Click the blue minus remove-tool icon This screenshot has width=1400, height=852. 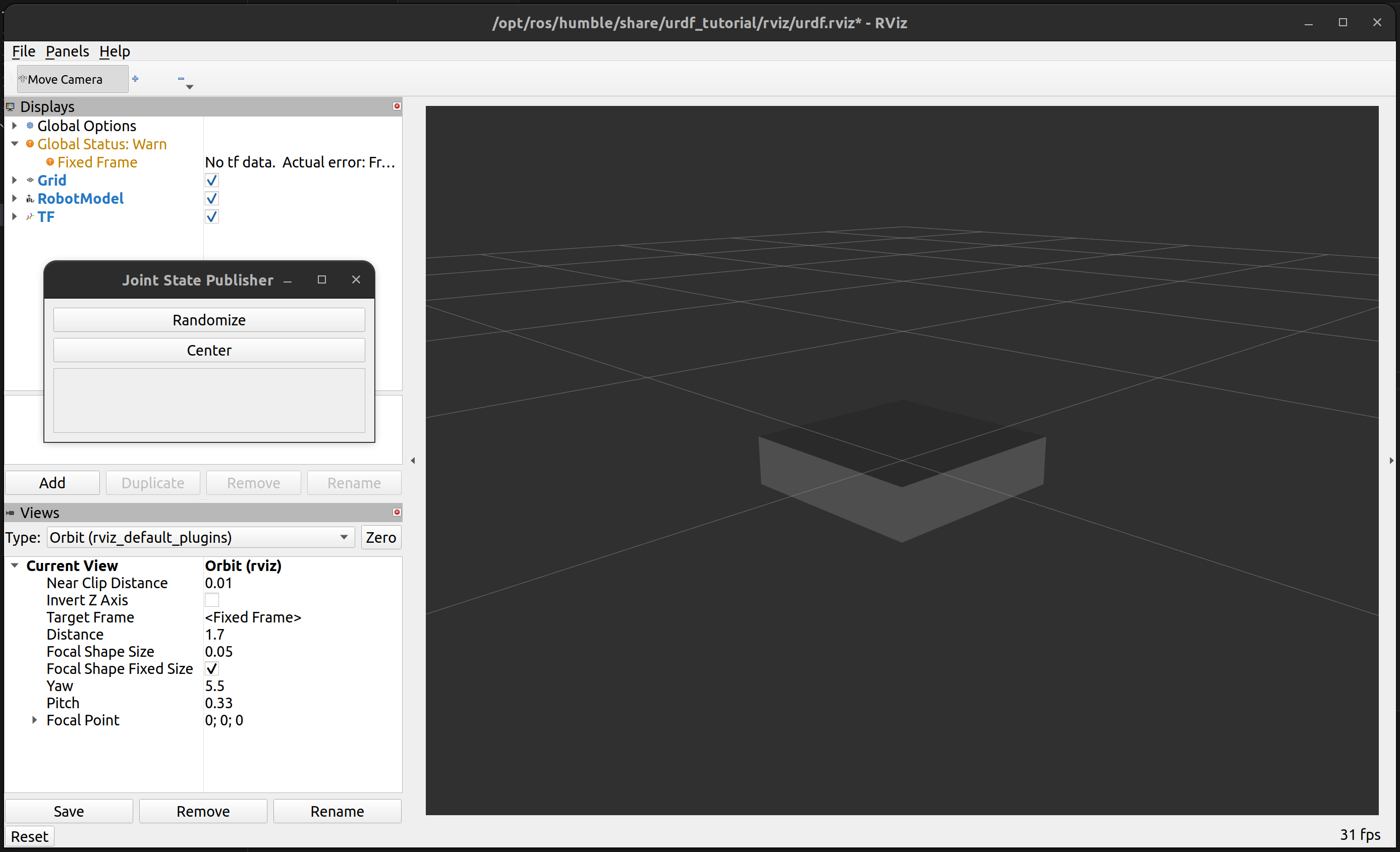(181, 79)
